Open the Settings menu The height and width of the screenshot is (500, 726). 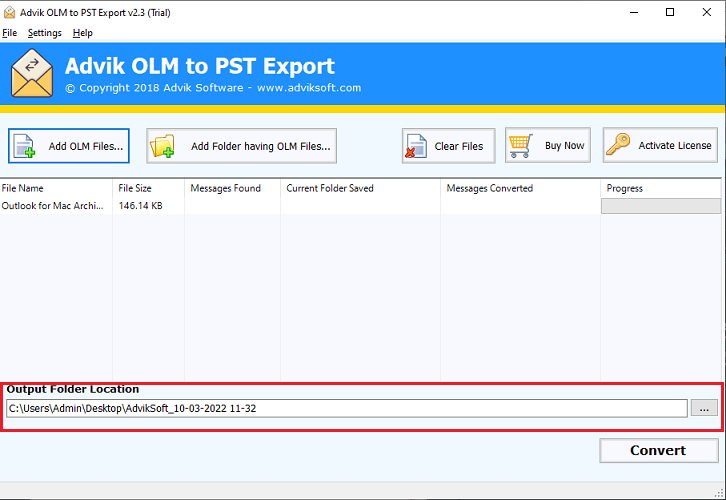44,33
